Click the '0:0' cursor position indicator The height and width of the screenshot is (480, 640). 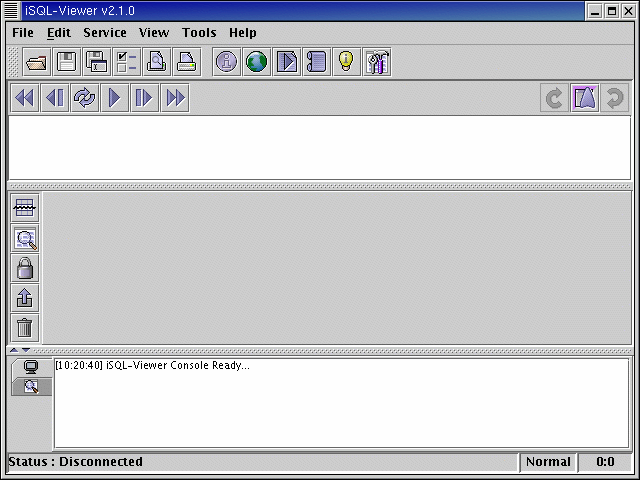[x=605, y=462]
